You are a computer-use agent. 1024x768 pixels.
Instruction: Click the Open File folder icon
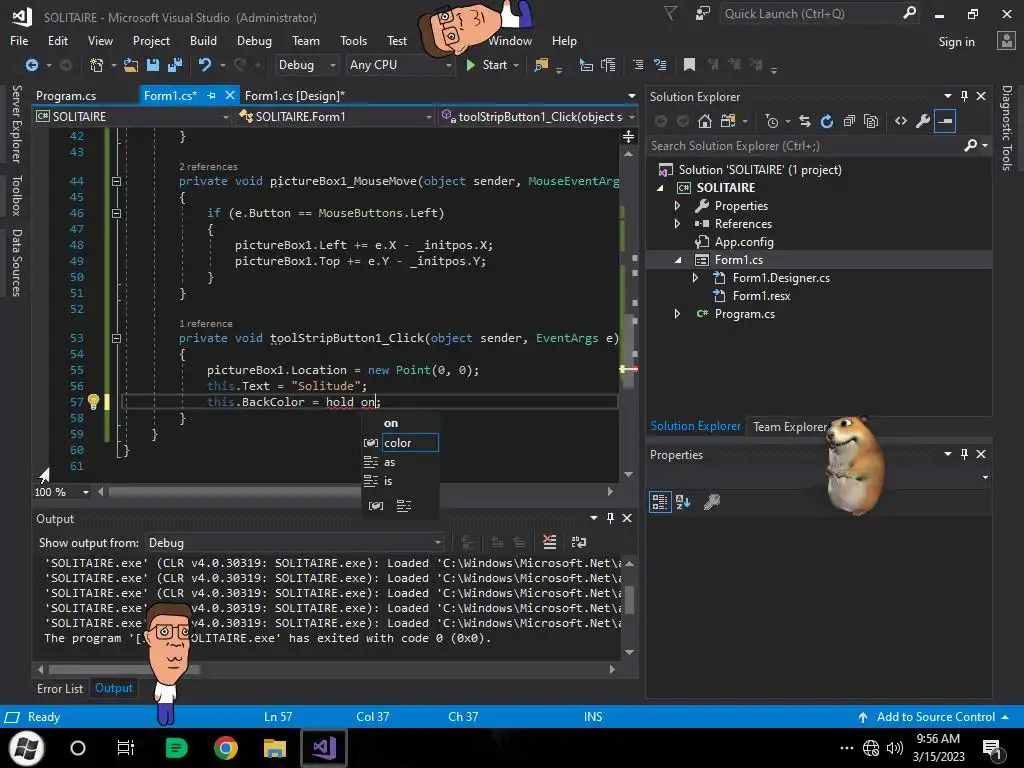[131, 65]
